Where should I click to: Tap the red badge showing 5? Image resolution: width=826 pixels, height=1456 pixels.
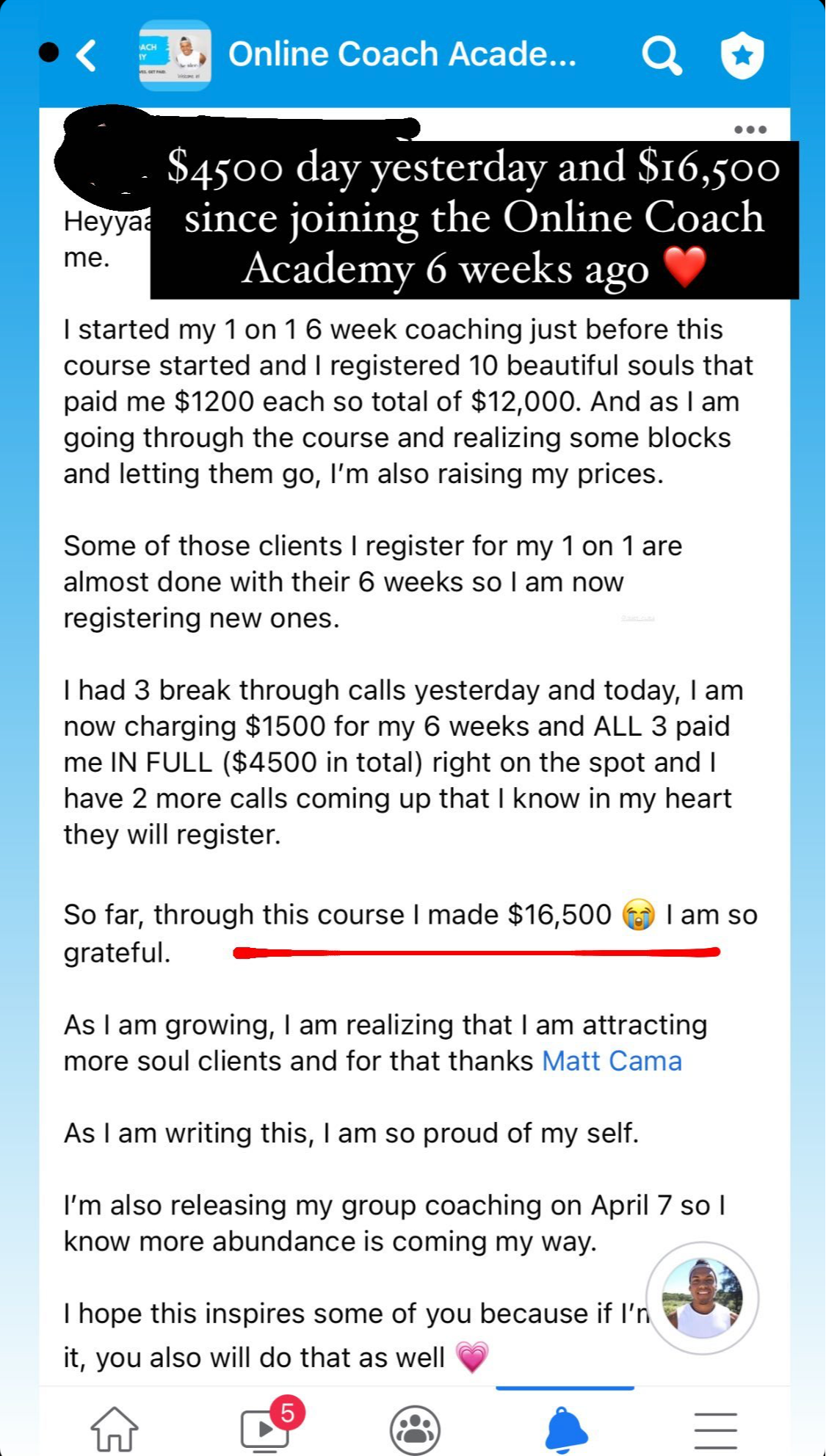click(287, 1412)
